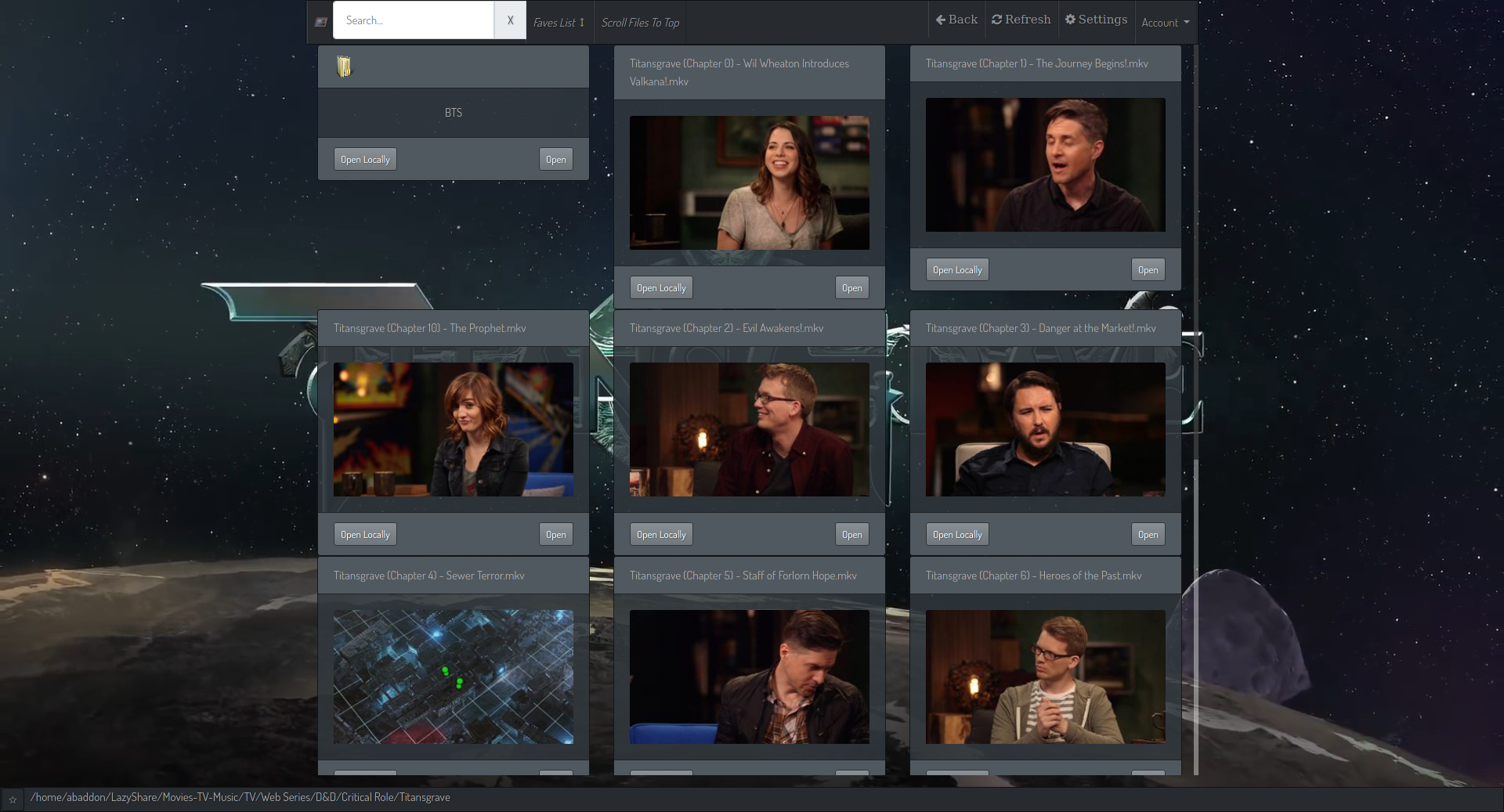The height and width of the screenshot is (812, 1504).
Task: Click Chapter 2 Evil Awakens title
Action: point(727,328)
